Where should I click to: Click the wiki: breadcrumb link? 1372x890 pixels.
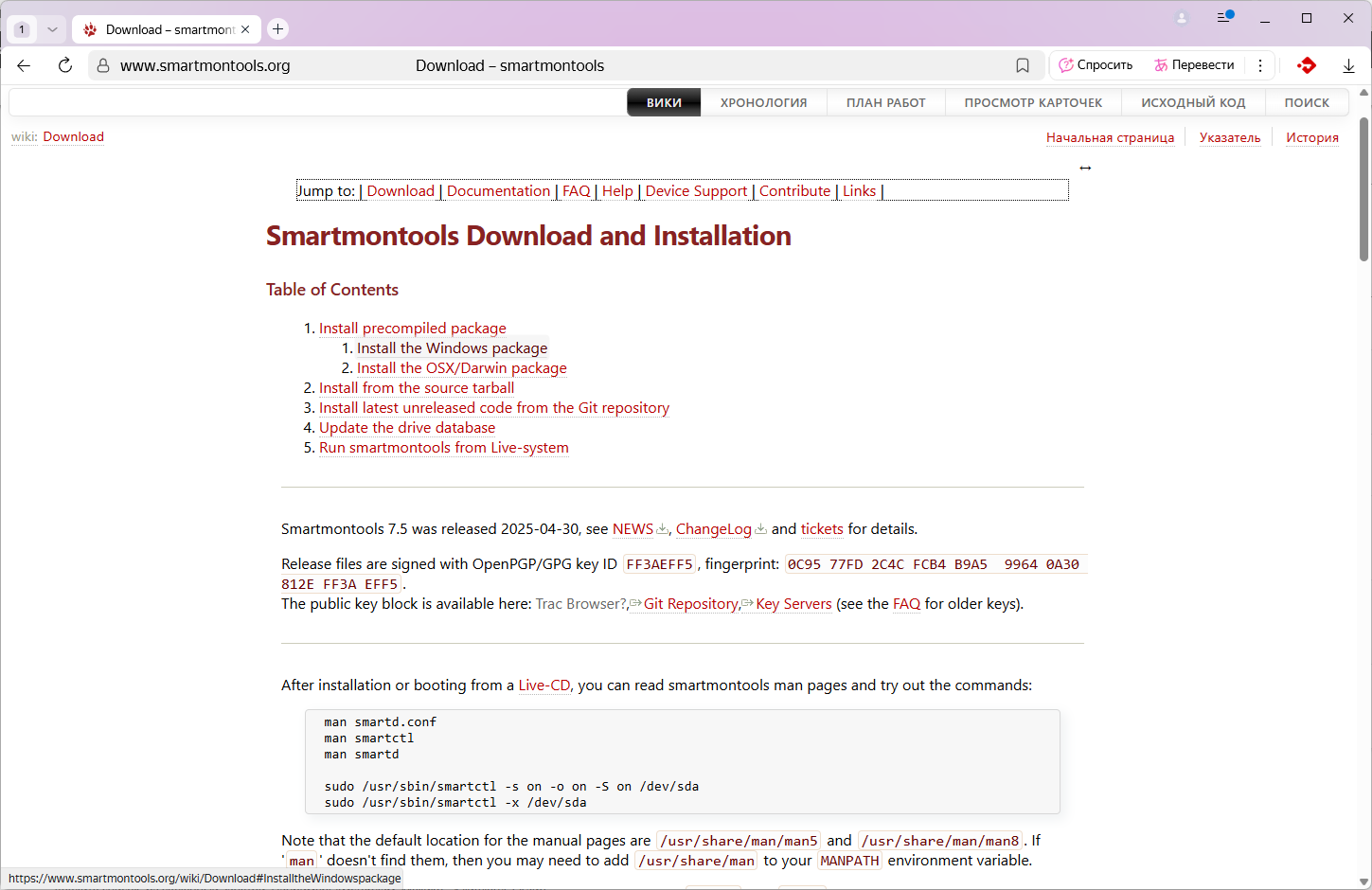[x=25, y=136]
